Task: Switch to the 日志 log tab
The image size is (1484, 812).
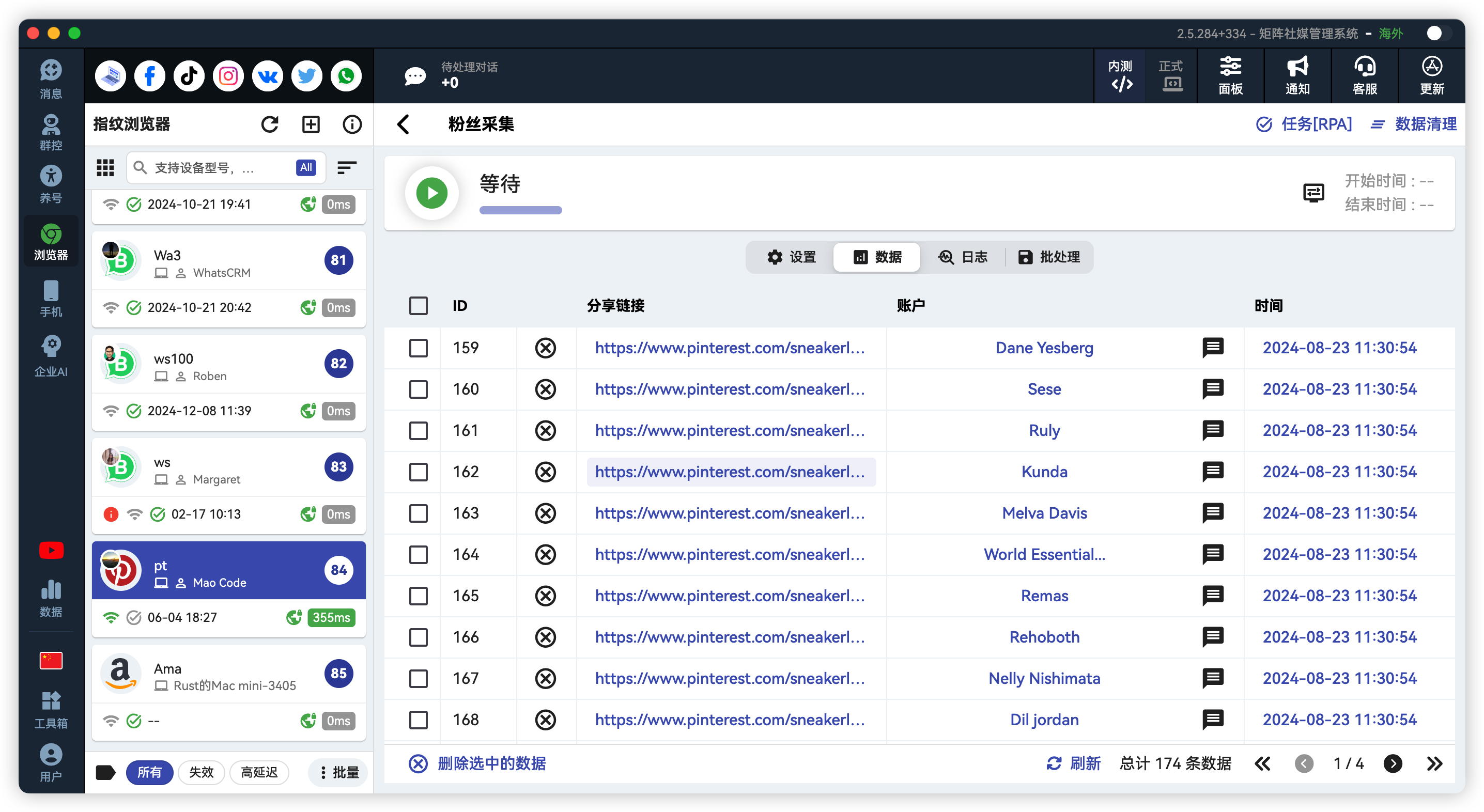Action: pos(963,257)
